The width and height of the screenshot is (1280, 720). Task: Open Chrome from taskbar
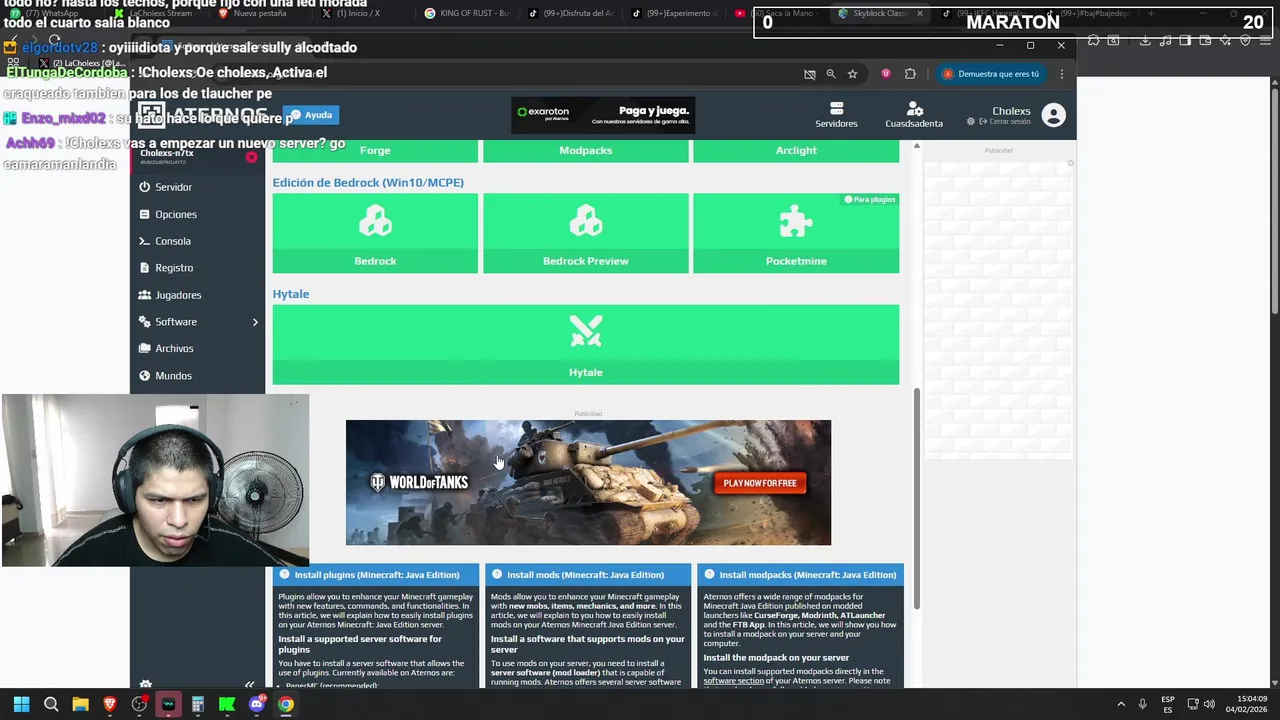pyautogui.click(x=286, y=704)
